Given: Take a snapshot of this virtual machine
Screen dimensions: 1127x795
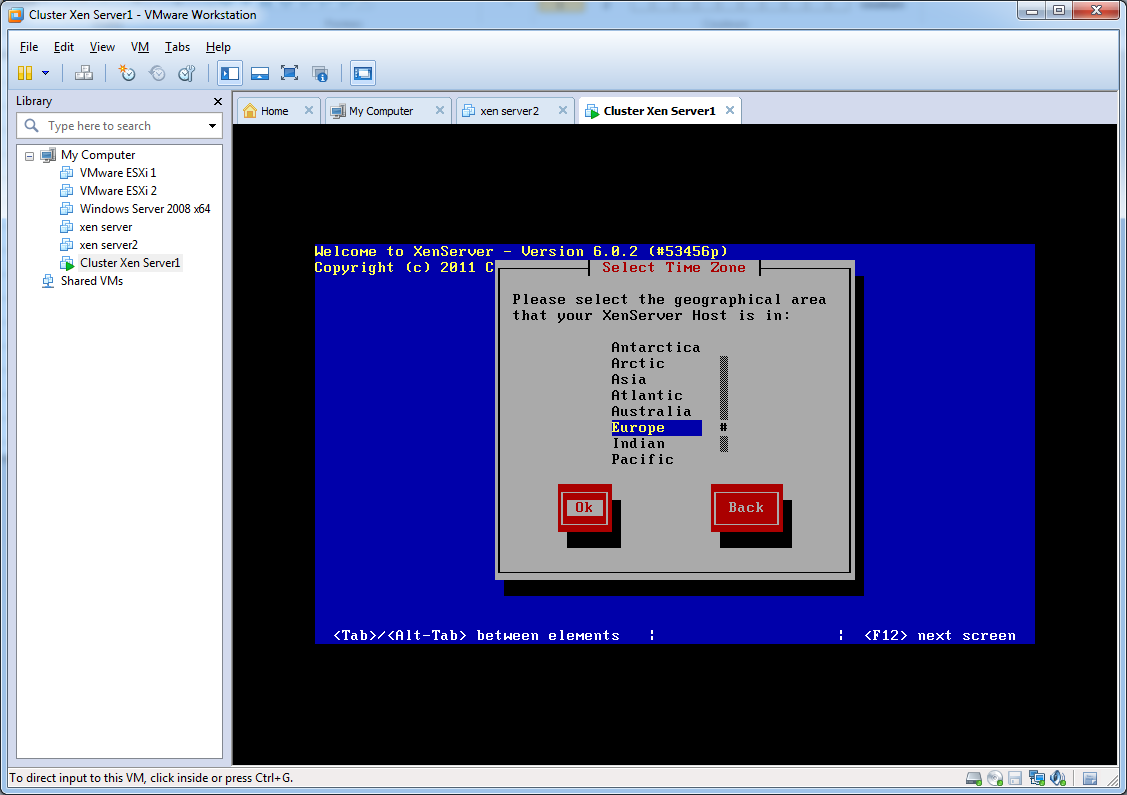Looking at the screenshot, I should point(127,73).
